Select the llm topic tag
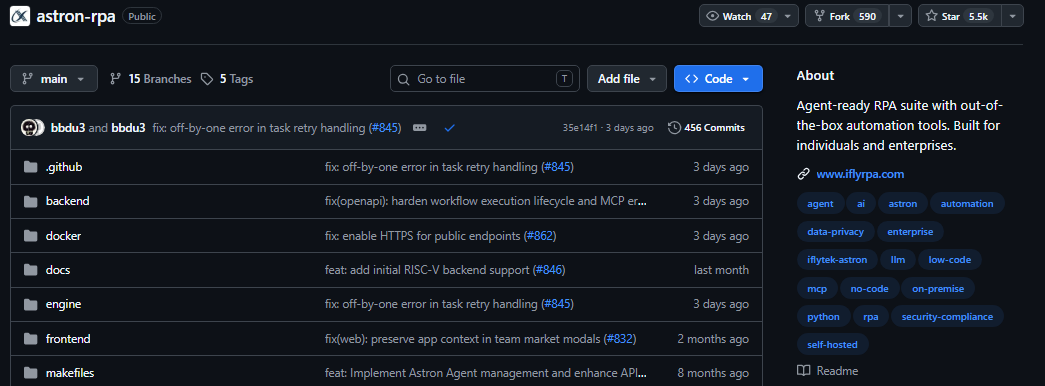This screenshot has width=1045, height=386. 898,260
